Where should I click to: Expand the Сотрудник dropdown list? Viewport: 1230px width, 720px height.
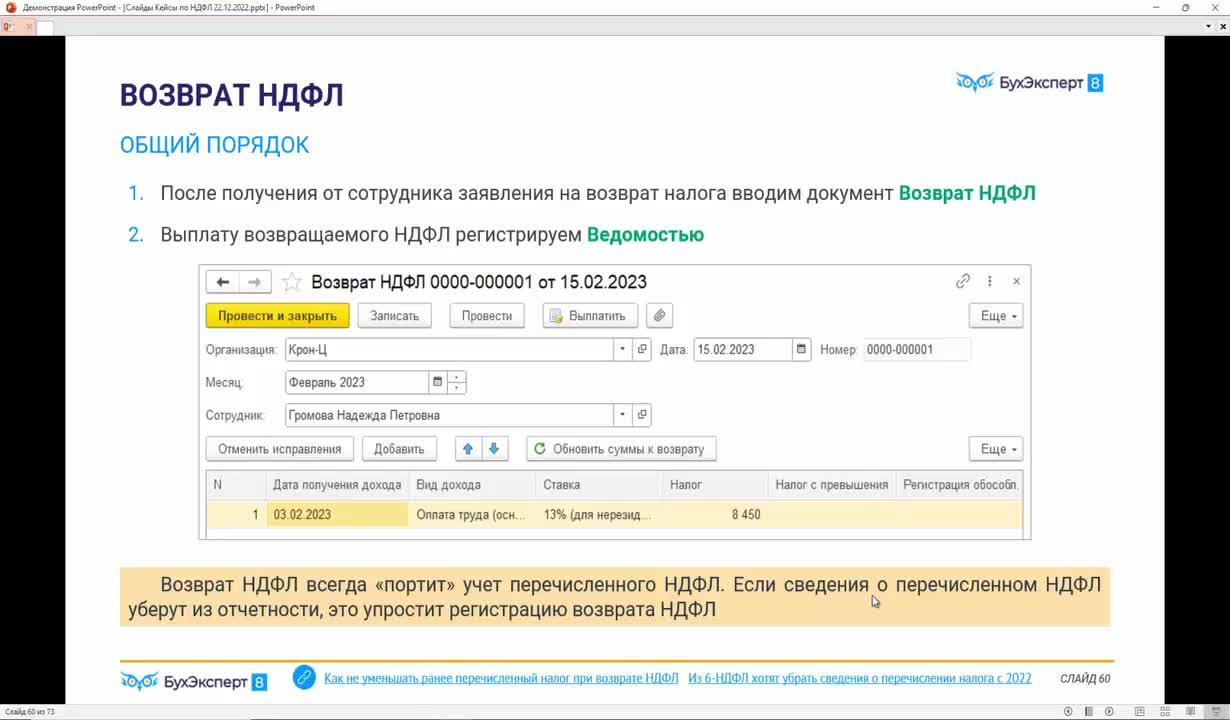tap(622, 415)
